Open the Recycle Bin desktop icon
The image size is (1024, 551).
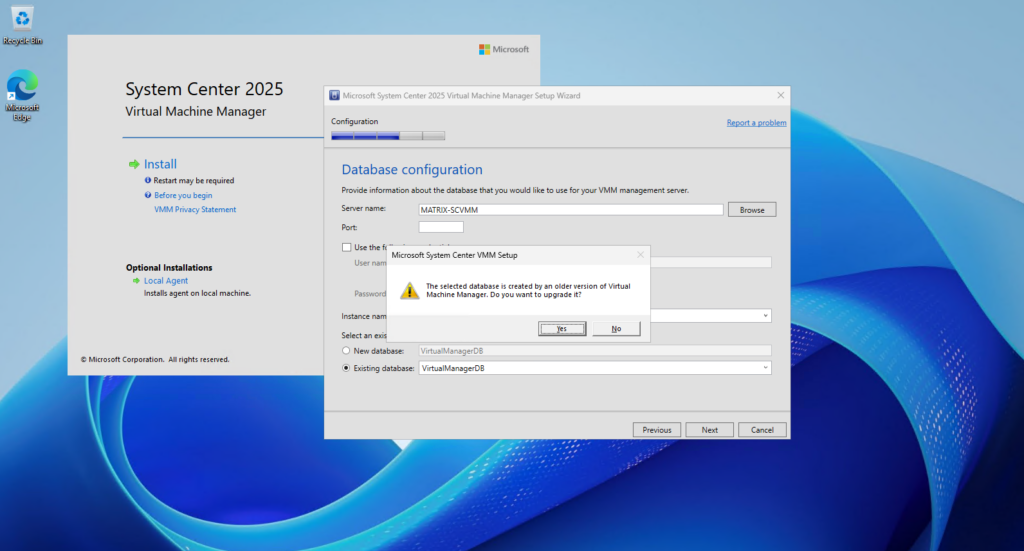tap(22, 25)
